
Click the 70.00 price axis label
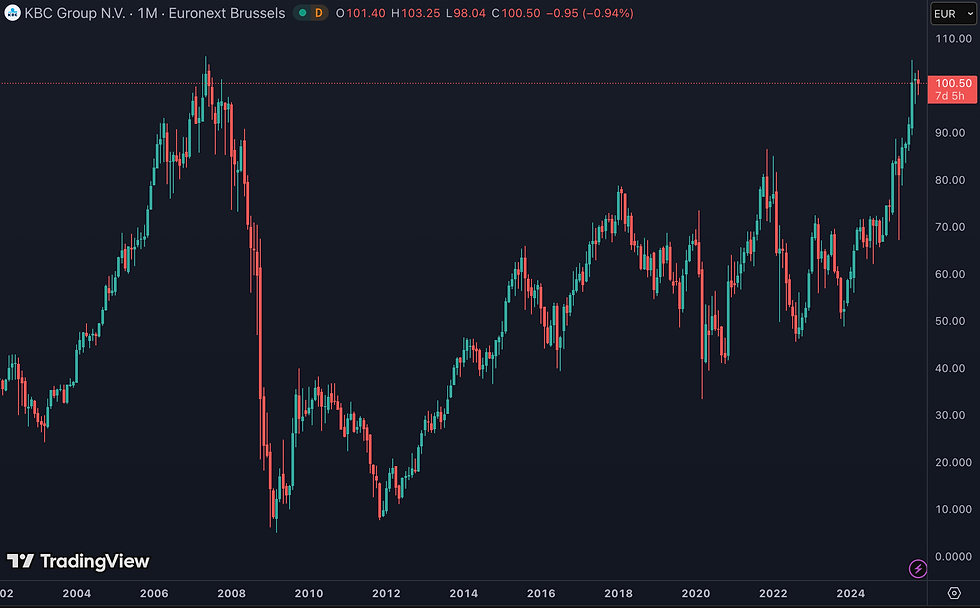950,227
